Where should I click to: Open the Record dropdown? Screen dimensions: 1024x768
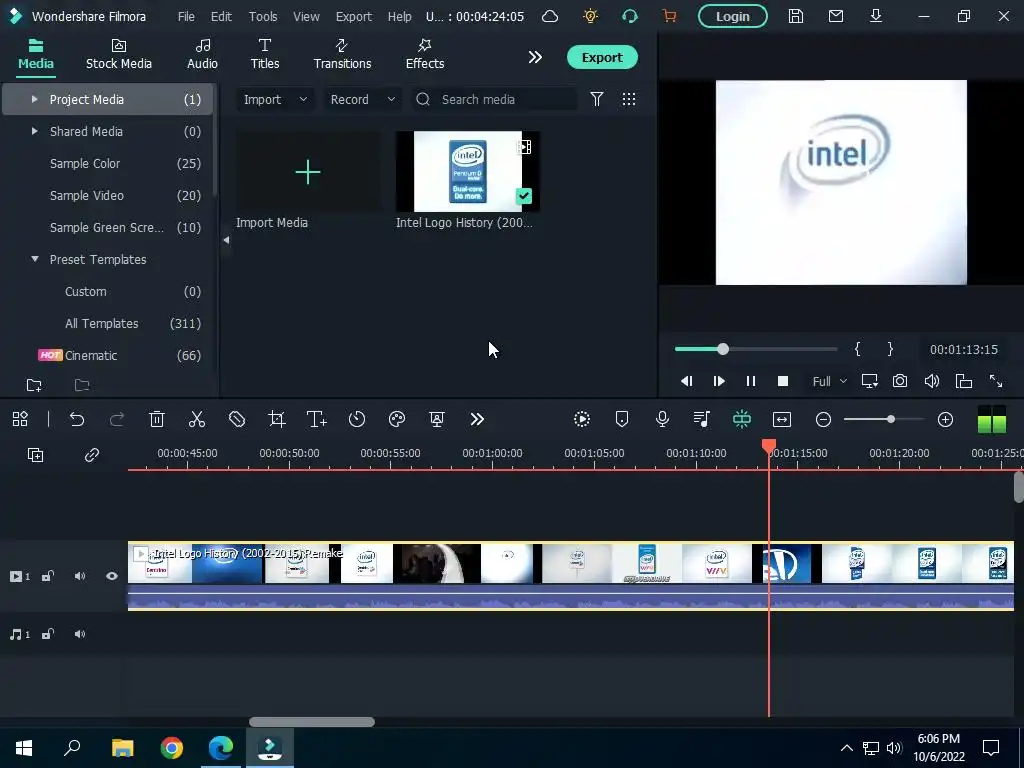[362, 99]
